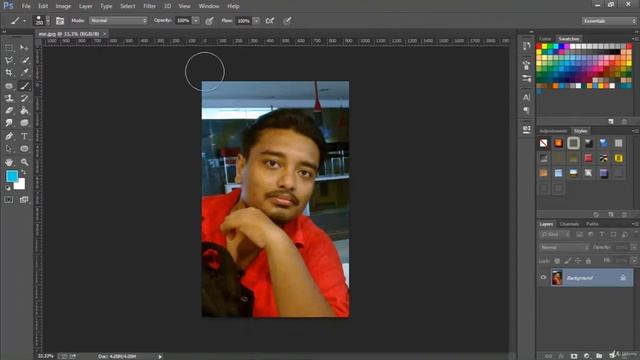640x360 pixels.
Task: Open the Flow slider dropdown arrow
Action: [x=256, y=20]
